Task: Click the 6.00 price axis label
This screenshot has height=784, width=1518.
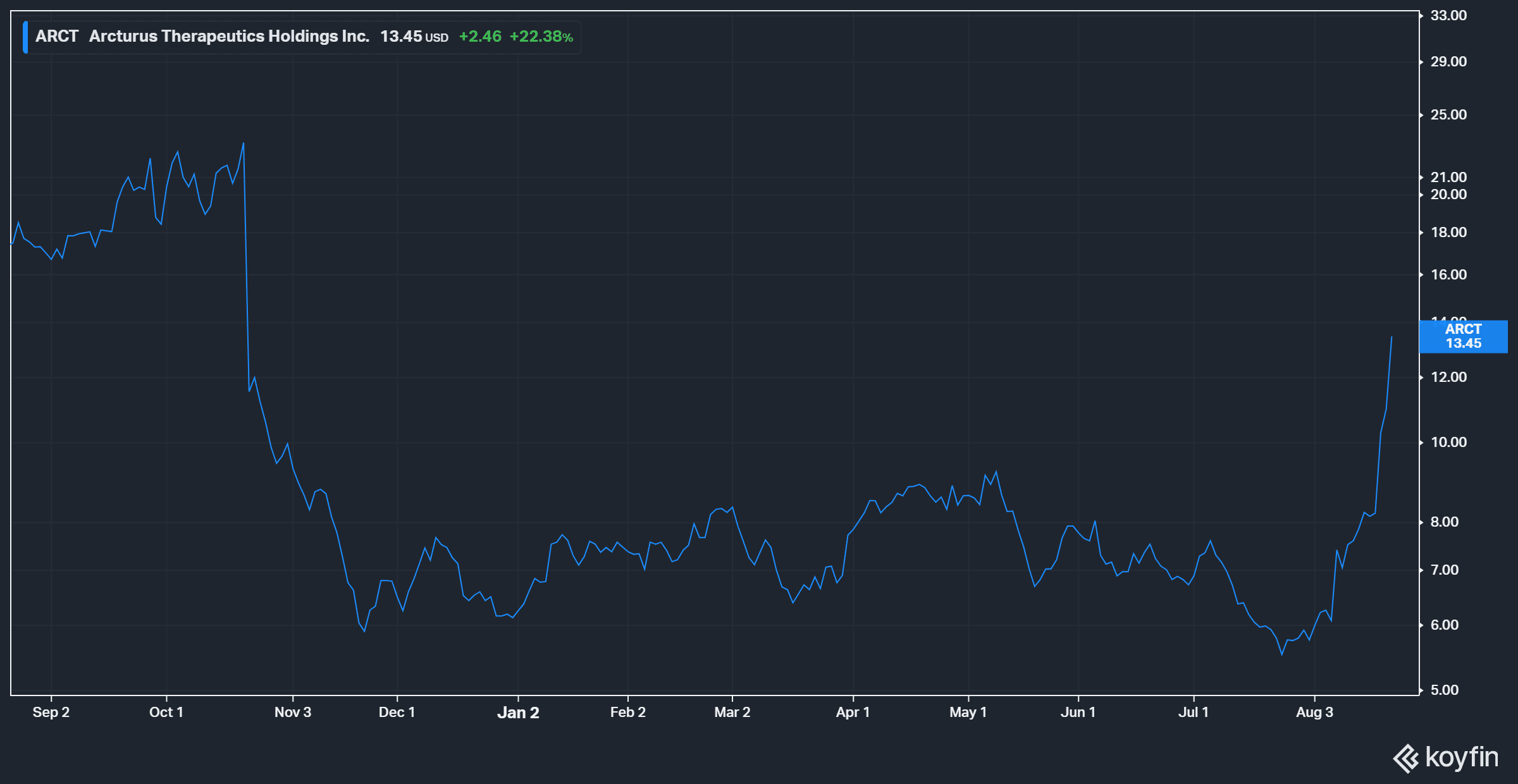Action: (x=1445, y=625)
